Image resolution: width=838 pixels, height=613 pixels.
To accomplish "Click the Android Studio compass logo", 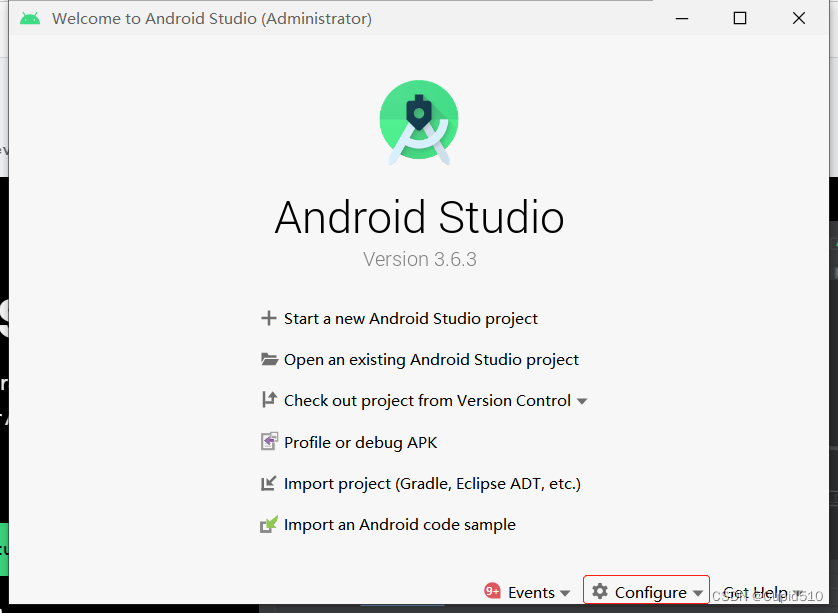I will (419, 122).
